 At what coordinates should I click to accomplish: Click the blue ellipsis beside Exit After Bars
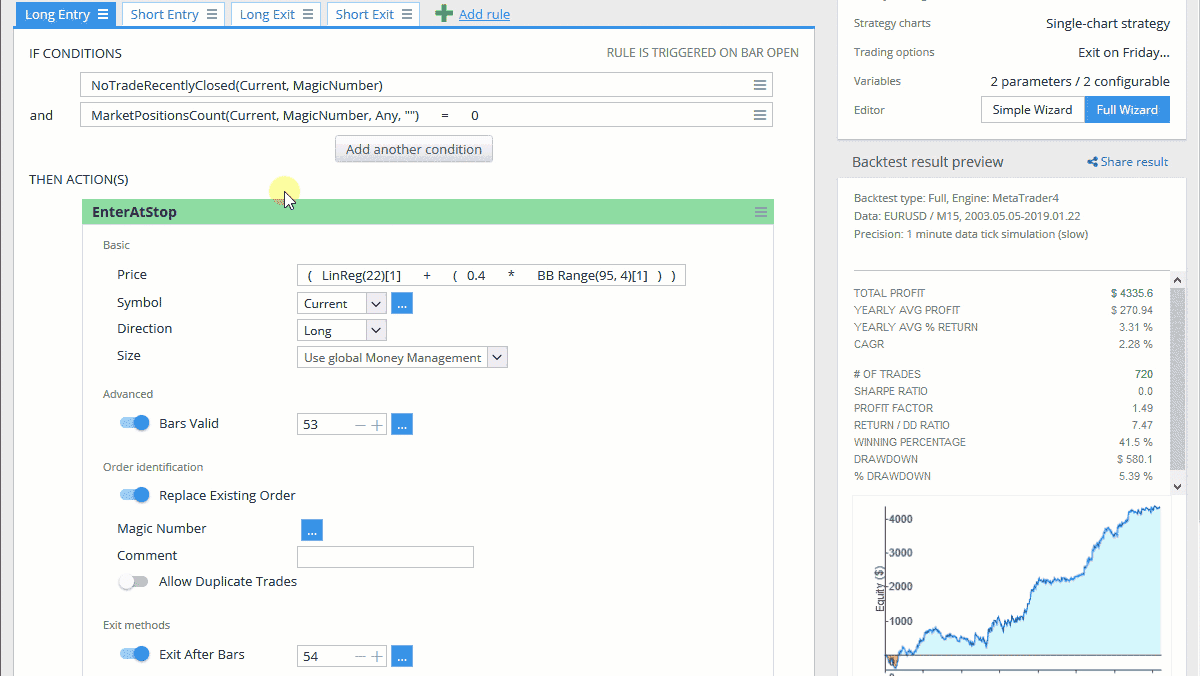pos(402,656)
